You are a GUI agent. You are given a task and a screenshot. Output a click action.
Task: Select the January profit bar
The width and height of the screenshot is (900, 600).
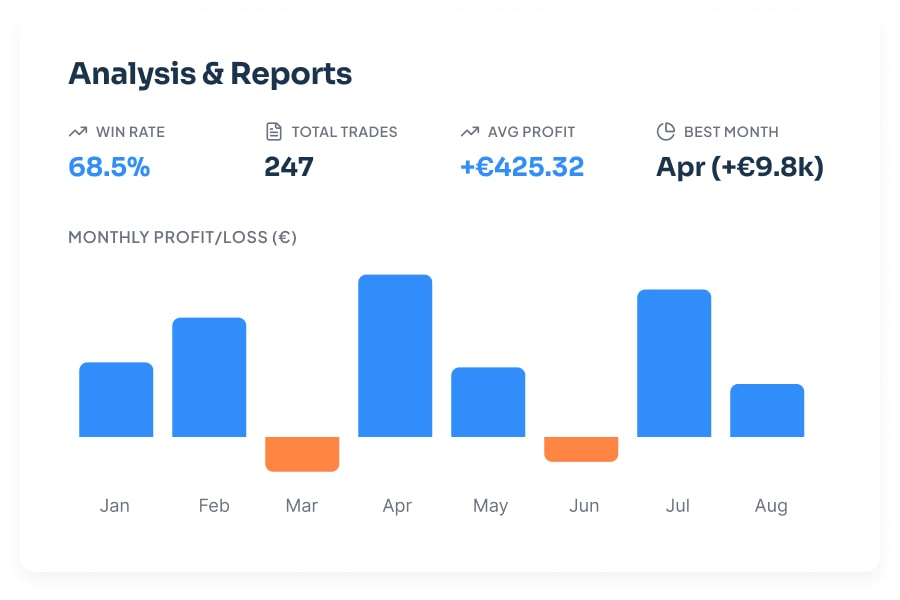click(115, 400)
